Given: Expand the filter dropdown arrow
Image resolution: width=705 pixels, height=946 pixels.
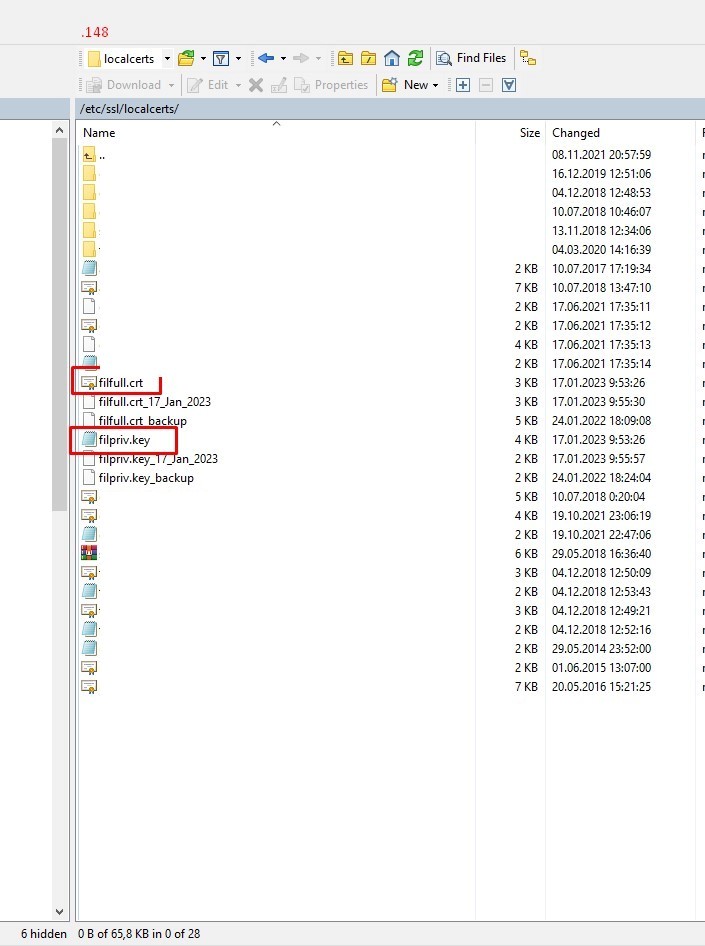Looking at the screenshot, I should tap(238, 59).
